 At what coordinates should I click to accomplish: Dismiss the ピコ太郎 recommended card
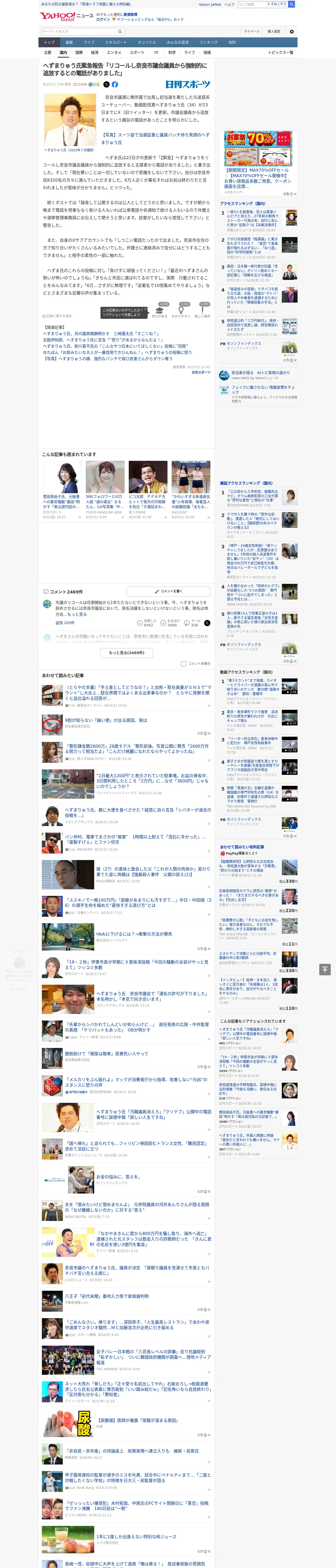click(165, 517)
